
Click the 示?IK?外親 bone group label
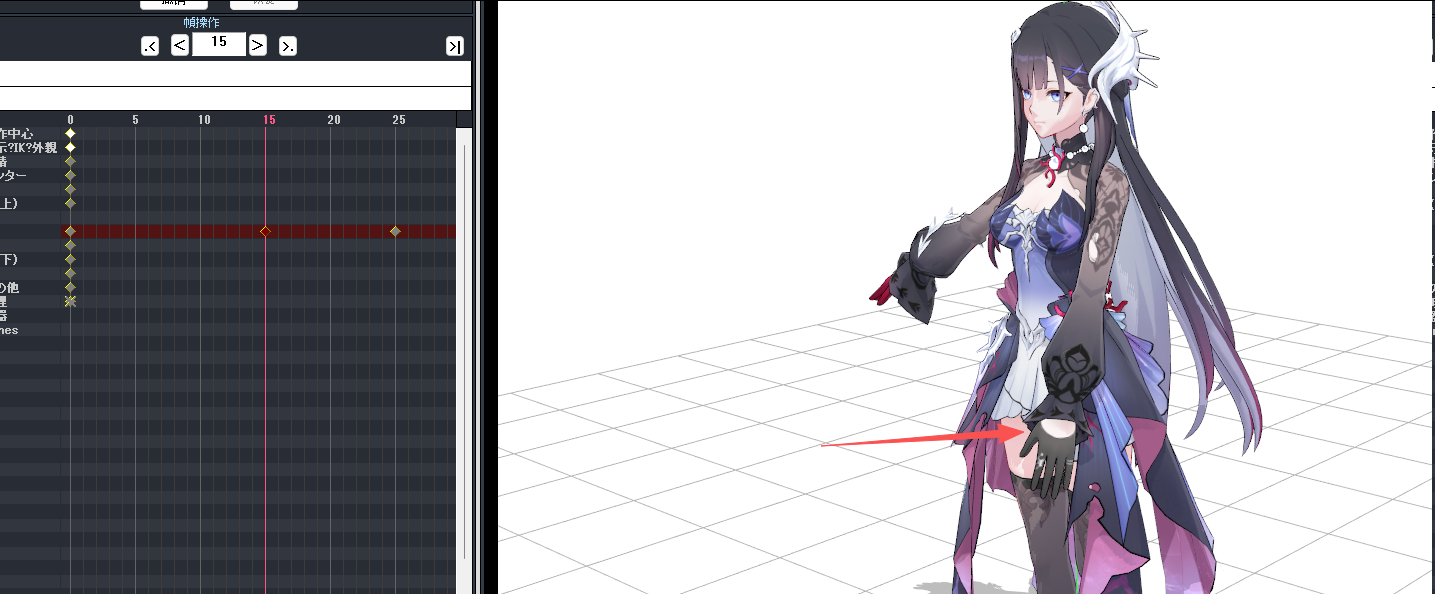(x=28, y=147)
